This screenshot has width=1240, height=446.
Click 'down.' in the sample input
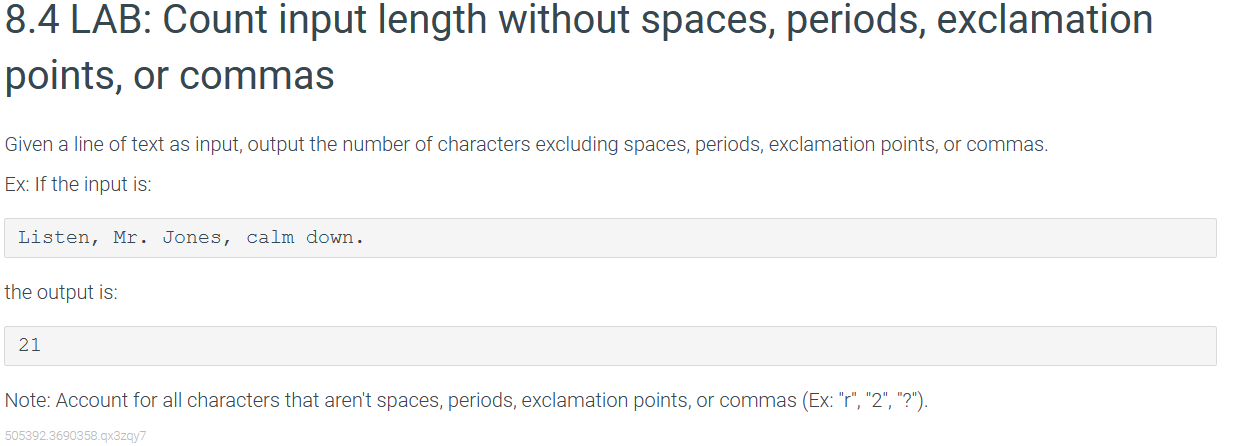pos(336,238)
